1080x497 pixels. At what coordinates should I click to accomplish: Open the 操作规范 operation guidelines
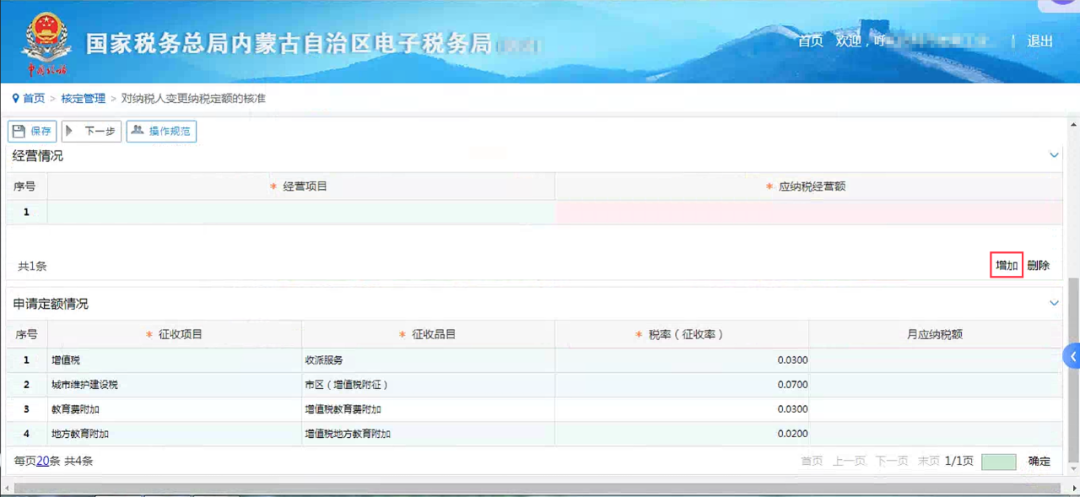click(161, 131)
